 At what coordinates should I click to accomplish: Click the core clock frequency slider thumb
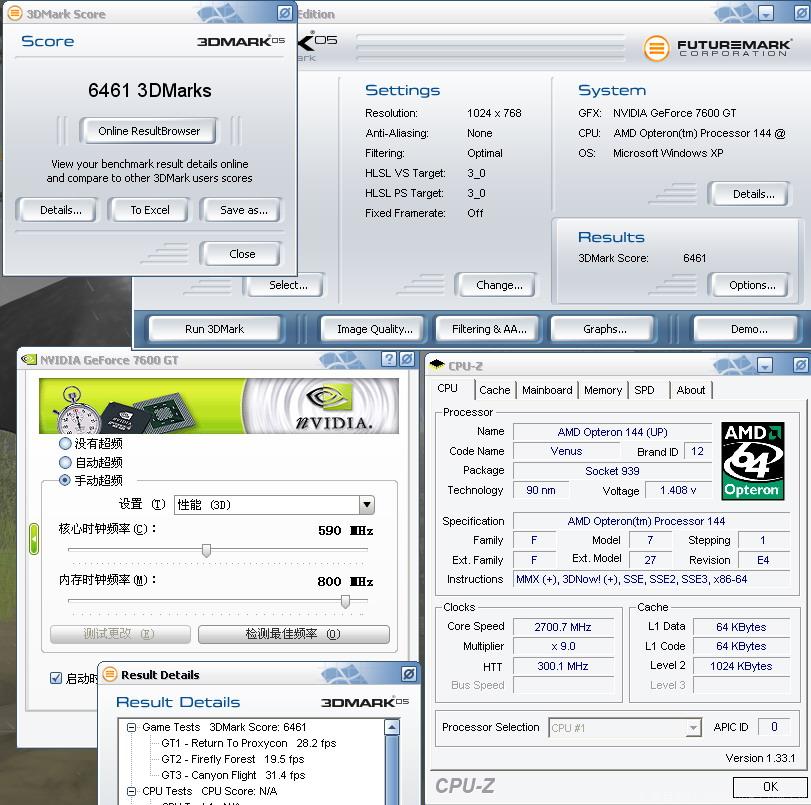click(206, 550)
